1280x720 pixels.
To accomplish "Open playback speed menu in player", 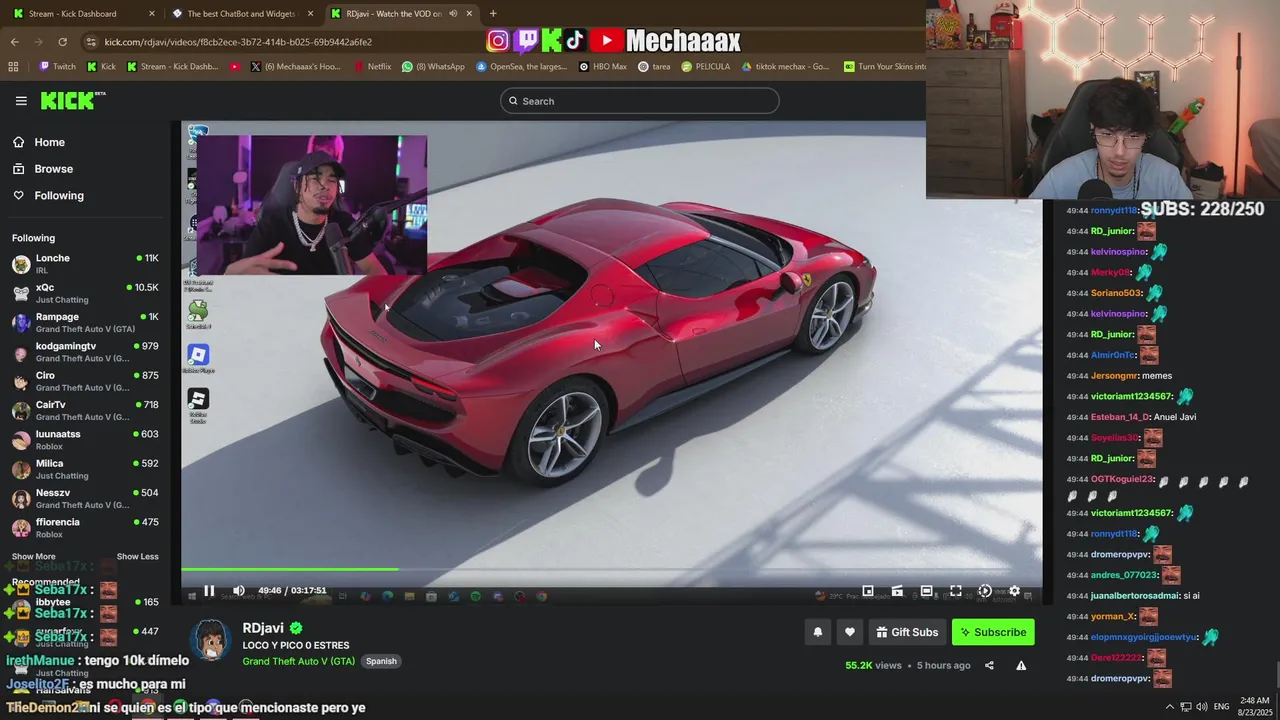I will click(985, 591).
